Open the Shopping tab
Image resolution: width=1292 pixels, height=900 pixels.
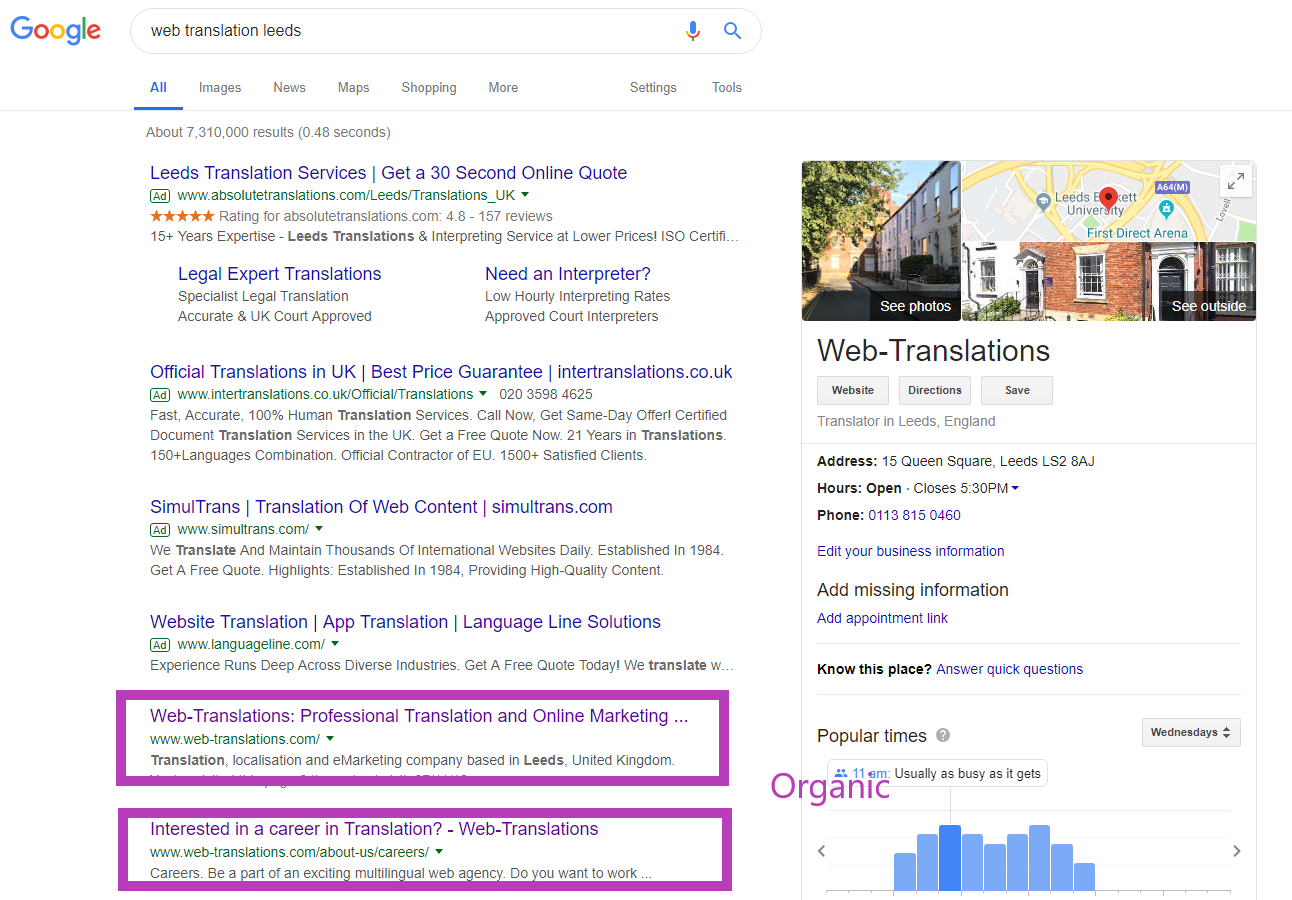(429, 88)
